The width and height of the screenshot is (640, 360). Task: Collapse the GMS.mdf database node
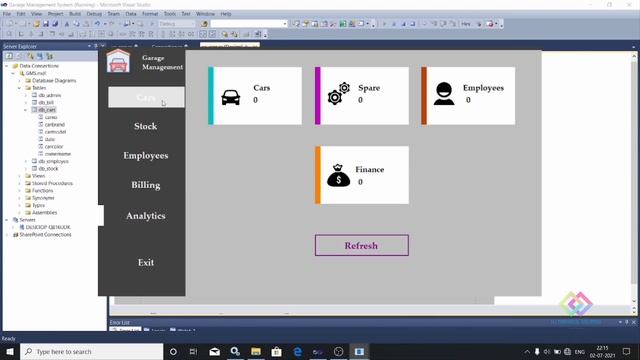[x=13, y=73]
